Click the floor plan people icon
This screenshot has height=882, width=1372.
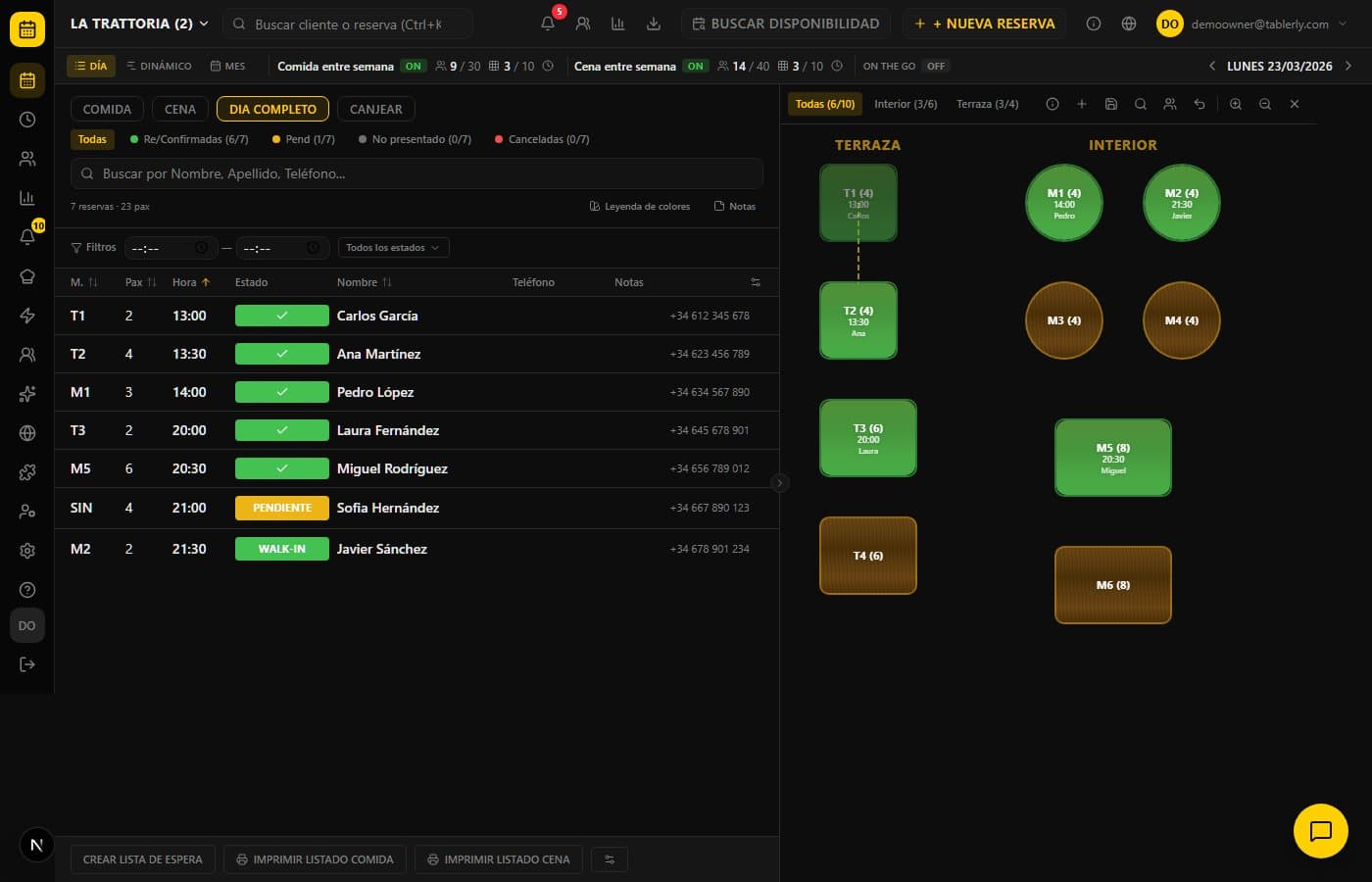click(1170, 104)
